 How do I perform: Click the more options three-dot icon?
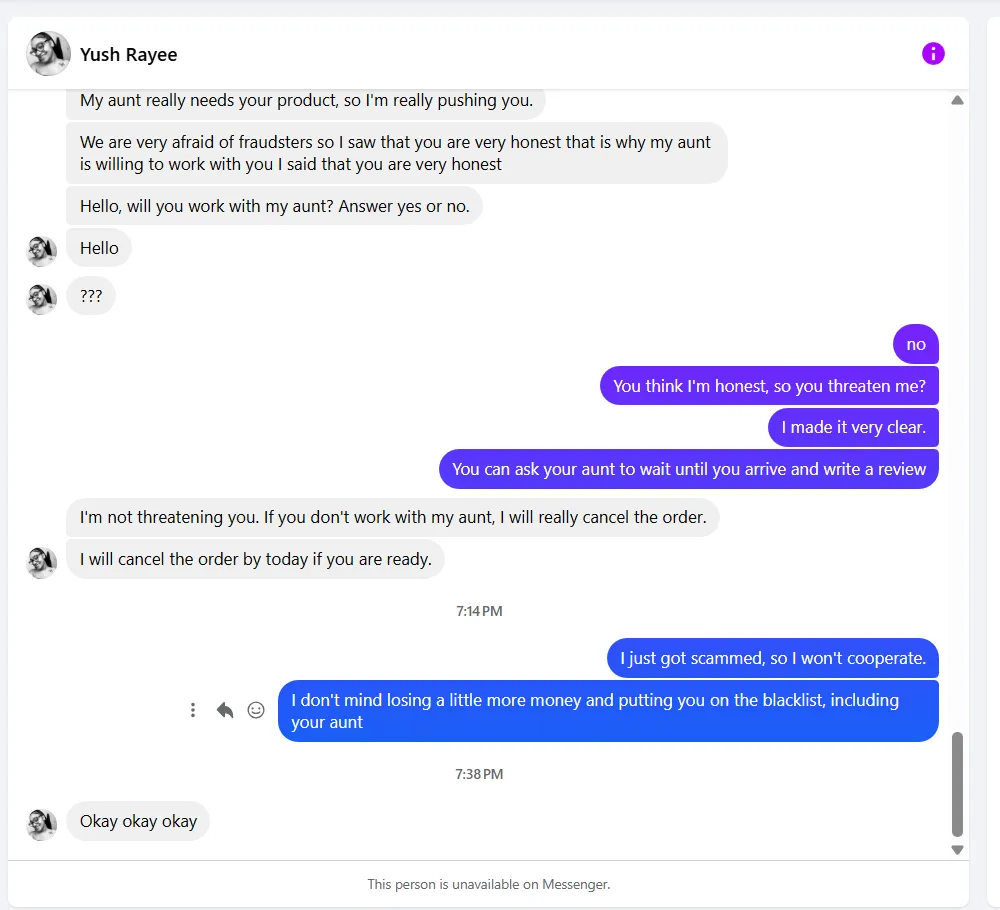[193, 710]
